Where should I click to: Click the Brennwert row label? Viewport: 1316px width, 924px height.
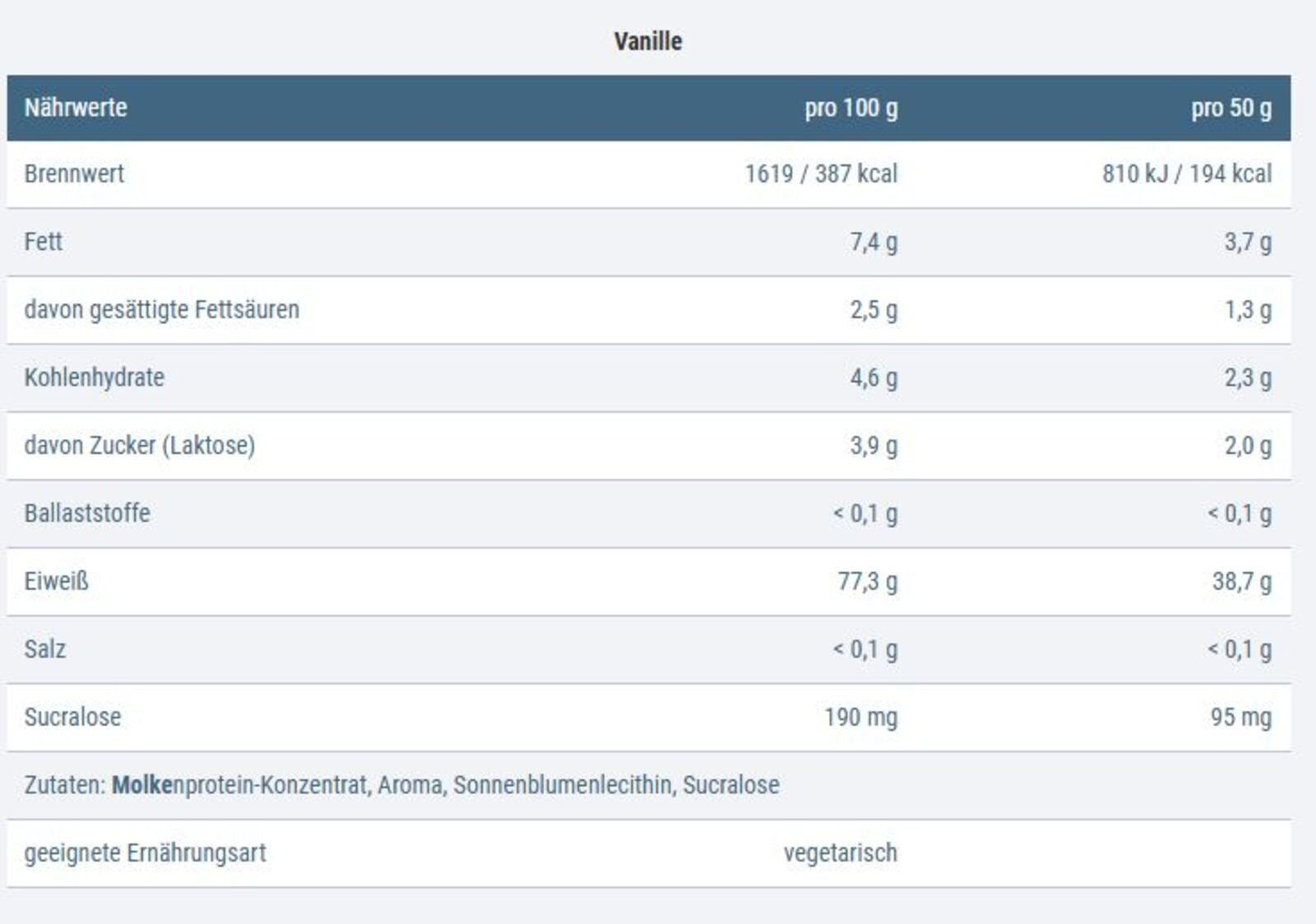(74, 174)
